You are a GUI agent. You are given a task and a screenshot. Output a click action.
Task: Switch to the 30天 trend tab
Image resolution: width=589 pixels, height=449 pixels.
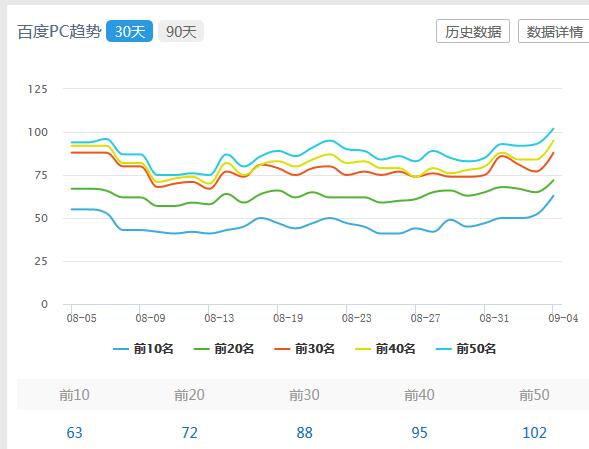coord(130,31)
